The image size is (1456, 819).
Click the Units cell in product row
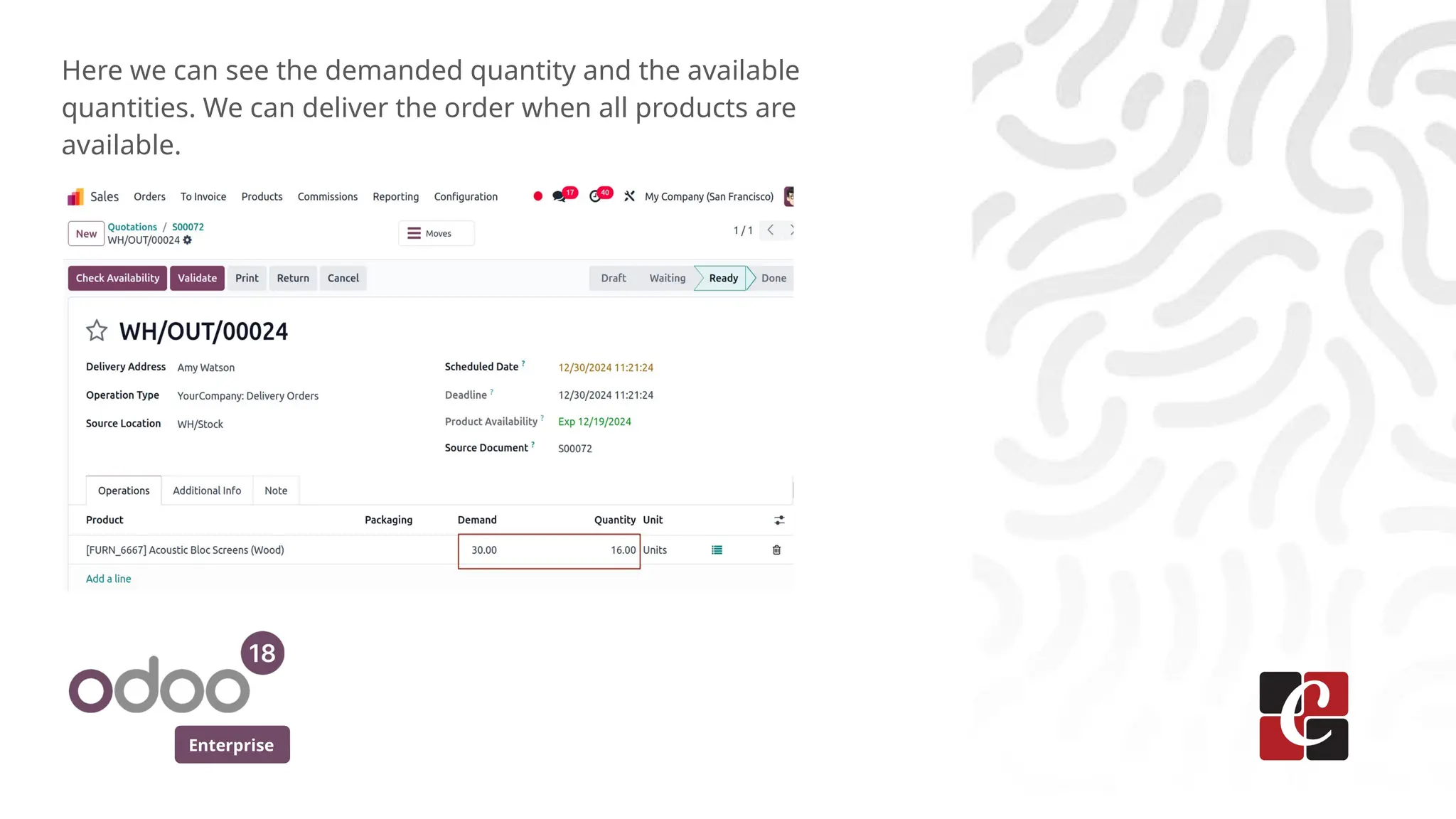click(655, 550)
